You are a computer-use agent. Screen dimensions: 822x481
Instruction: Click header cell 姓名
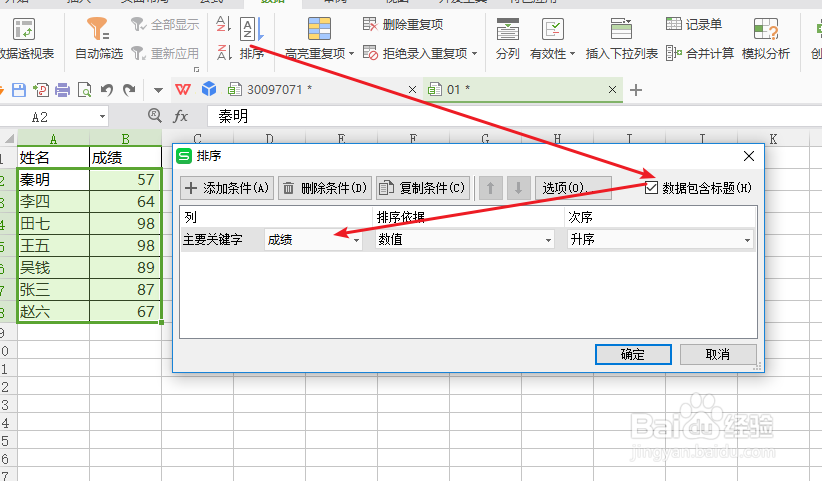click(53, 157)
